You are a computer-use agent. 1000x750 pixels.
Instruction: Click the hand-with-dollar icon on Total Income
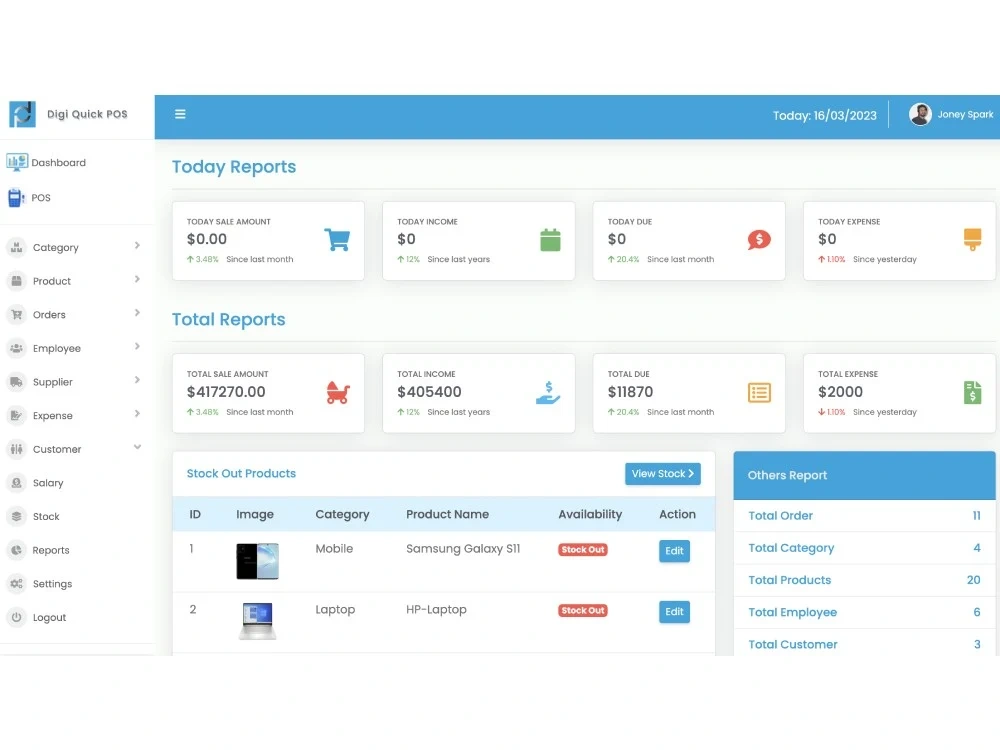[x=548, y=393]
